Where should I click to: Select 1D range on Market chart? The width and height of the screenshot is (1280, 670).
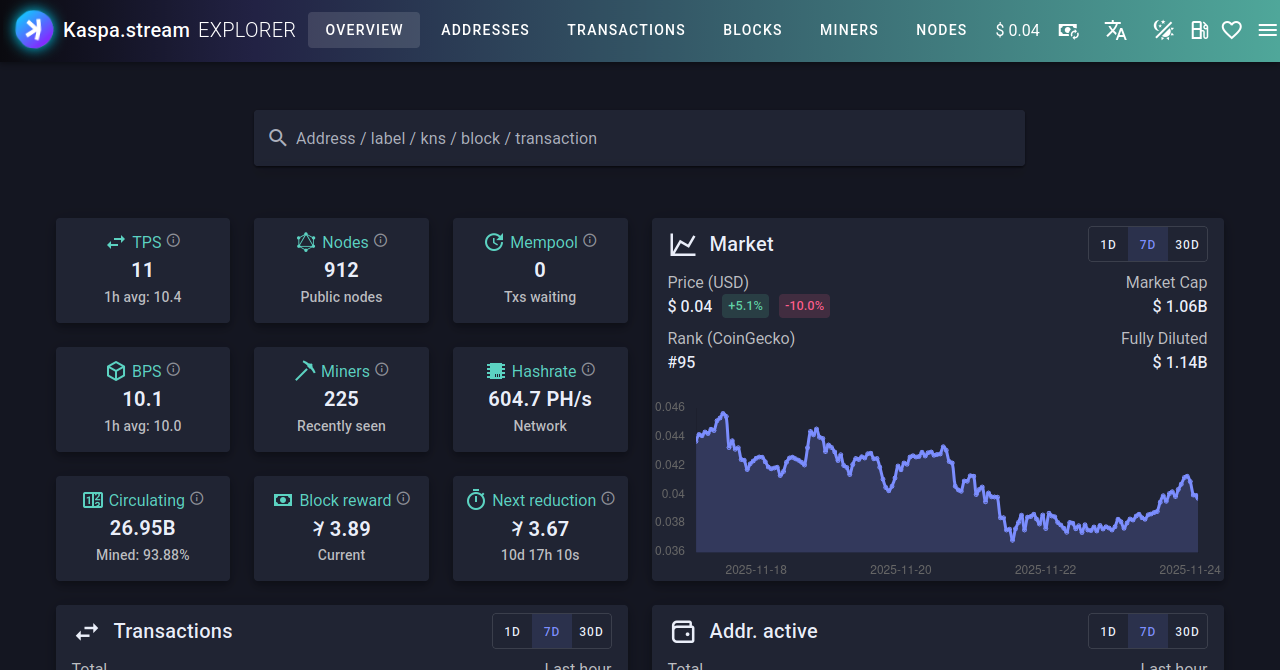pos(1108,245)
